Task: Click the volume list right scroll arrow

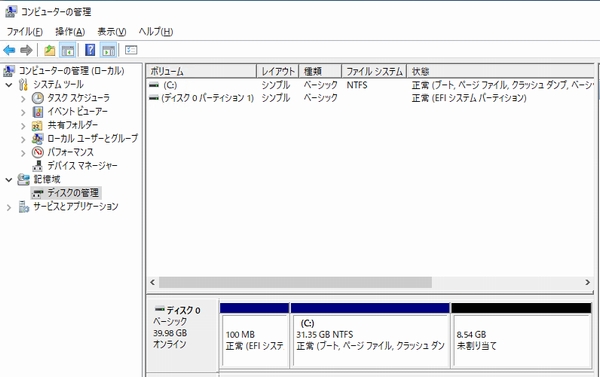Action: pyautogui.click(x=587, y=282)
